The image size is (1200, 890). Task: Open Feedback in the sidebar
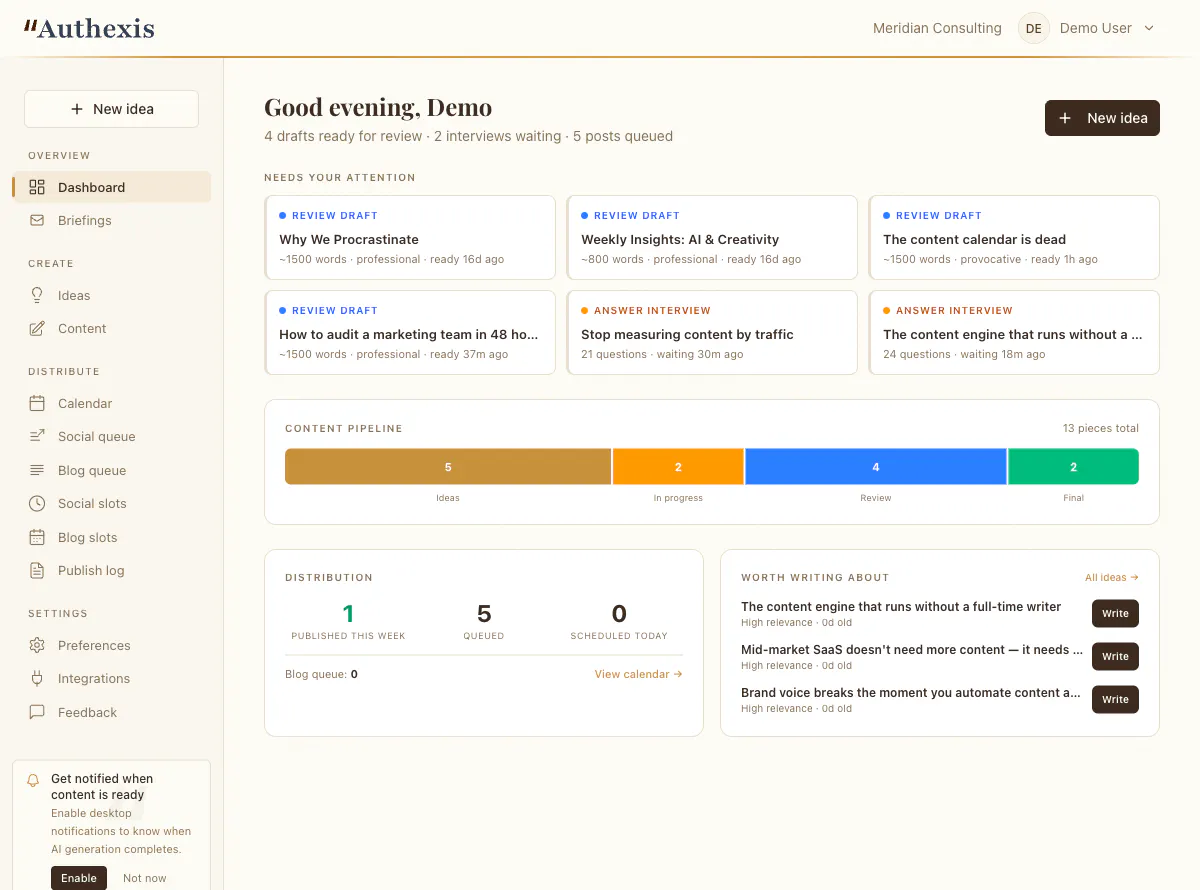click(112, 712)
